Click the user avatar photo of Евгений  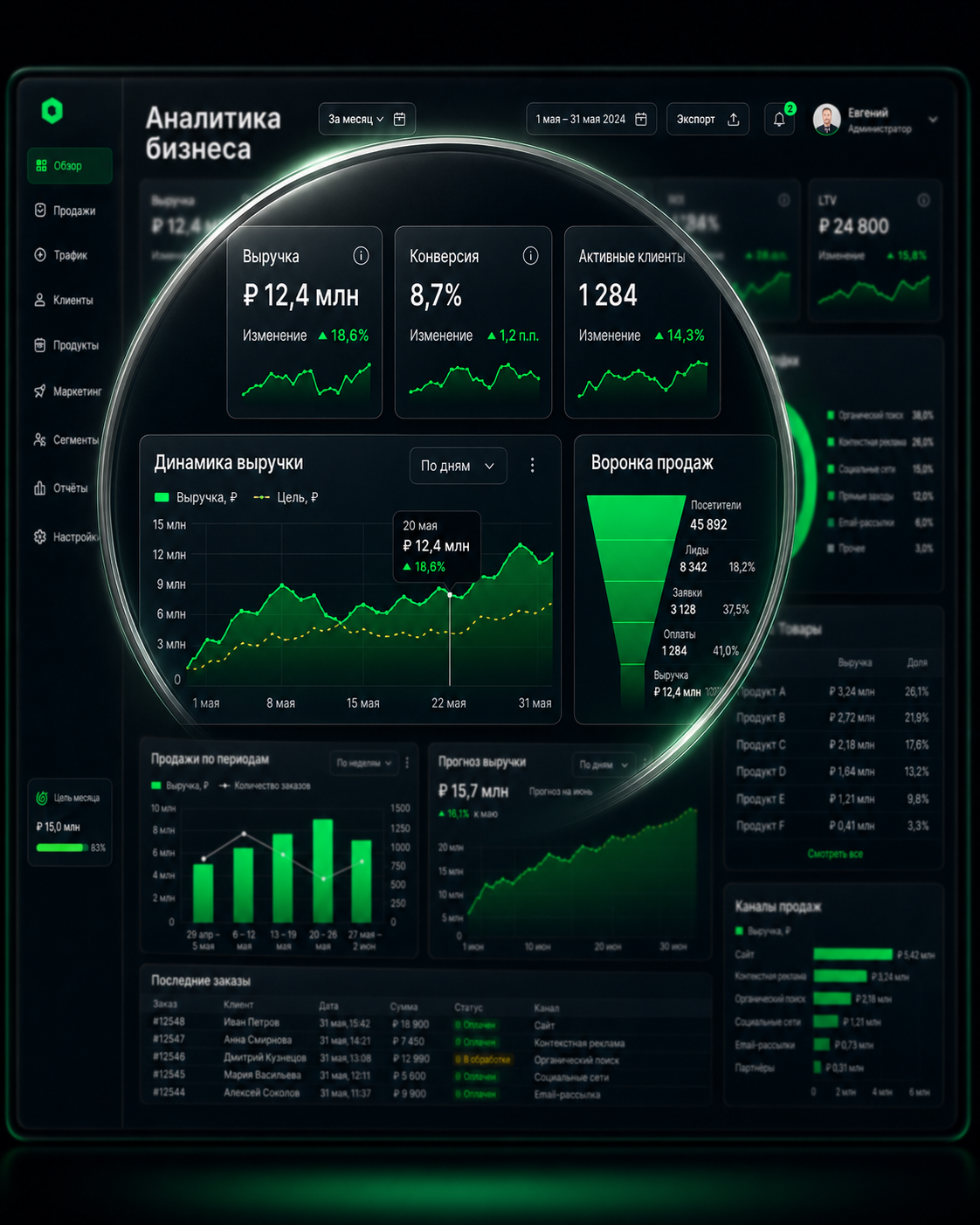point(827,119)
